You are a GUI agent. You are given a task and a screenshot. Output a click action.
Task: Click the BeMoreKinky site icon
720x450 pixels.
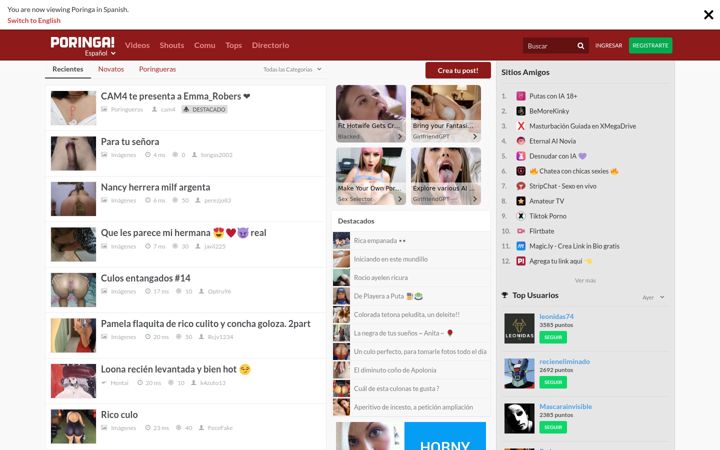pyautogui.click(x=521, y=111)
